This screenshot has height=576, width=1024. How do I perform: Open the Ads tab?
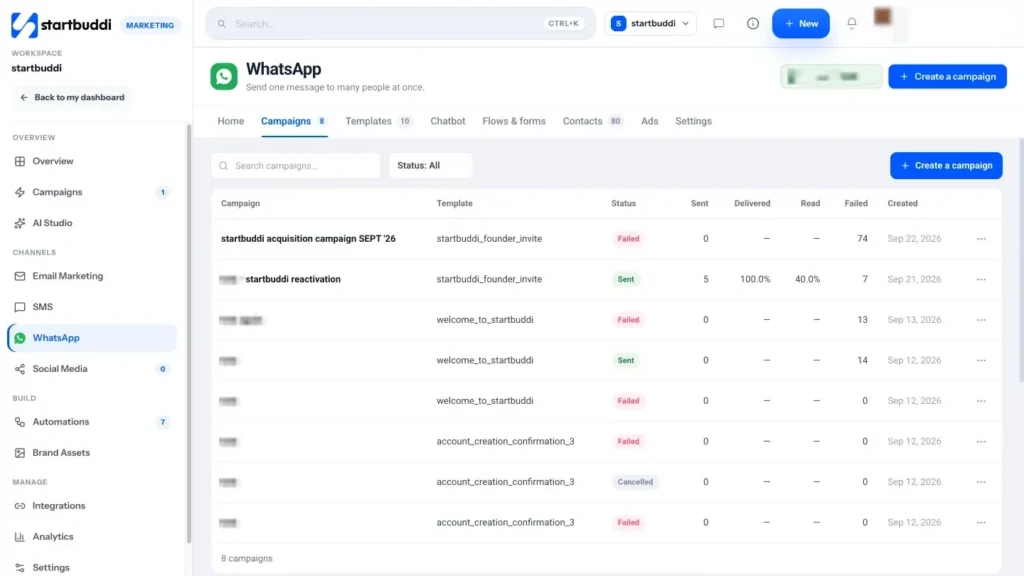[x=650, y=121]
